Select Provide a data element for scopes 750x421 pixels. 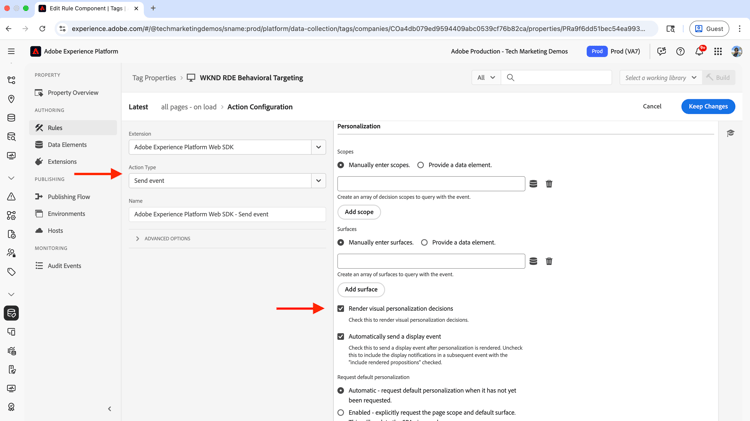pyautogui.click(x=420, y=165)
